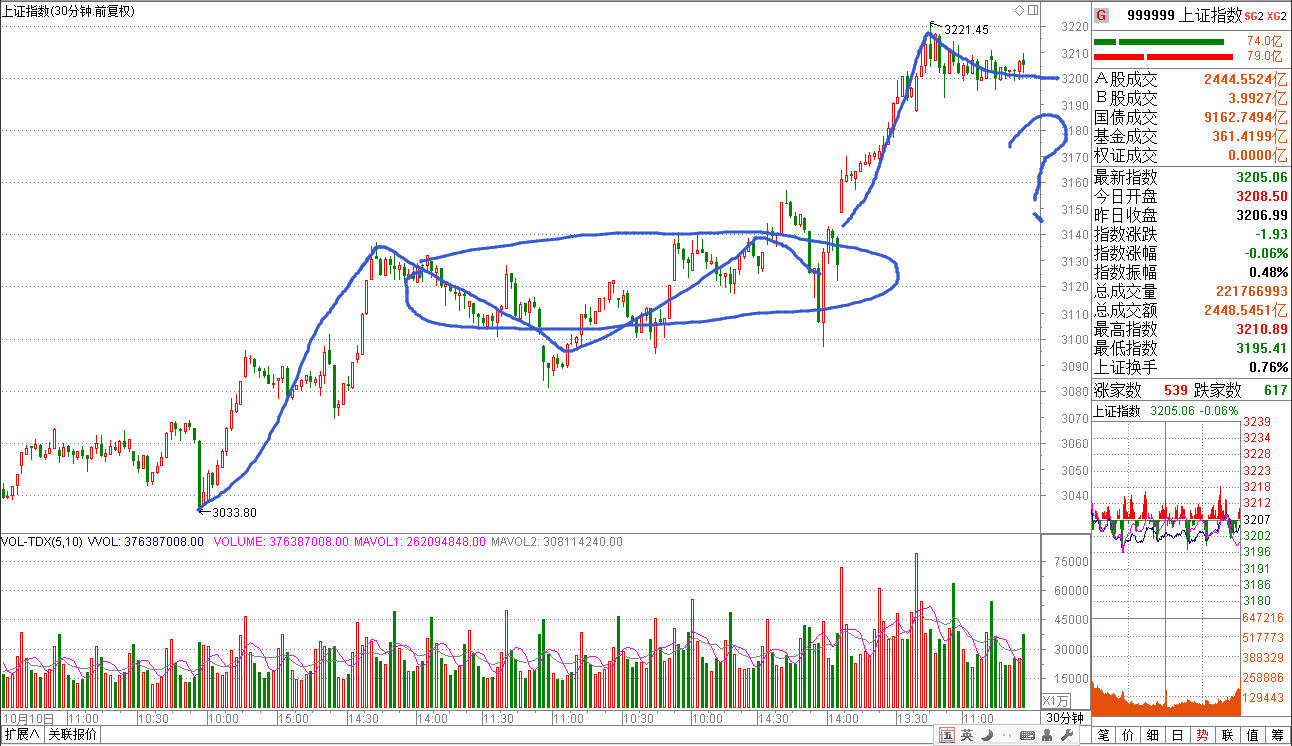Click the 关联报价 button
This screenshot has height=746, width=1292.
tap(73, 735)
